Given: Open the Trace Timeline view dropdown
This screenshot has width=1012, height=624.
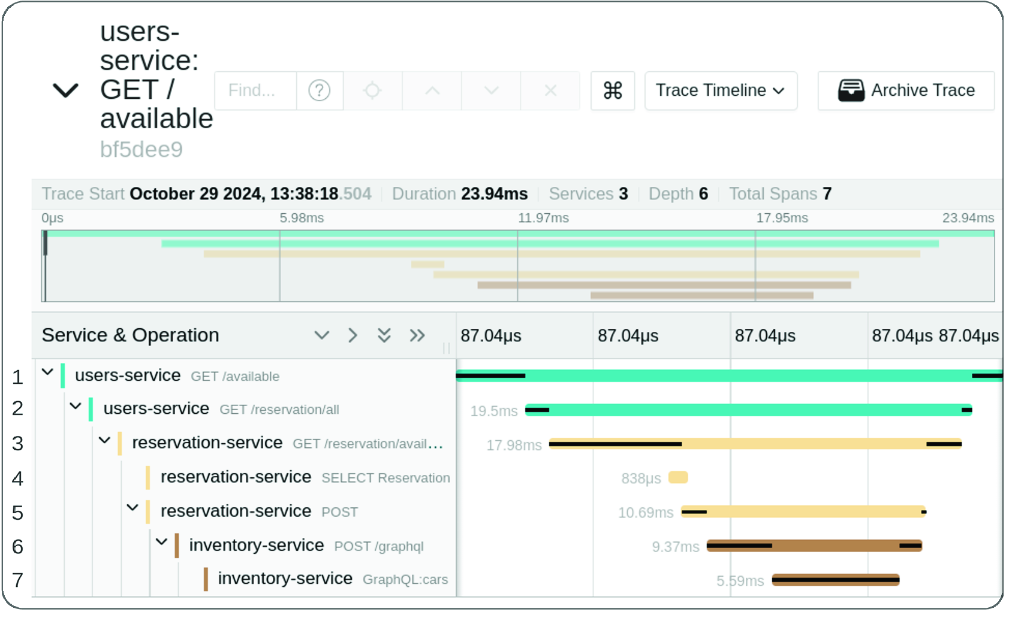Looking at the screenshot, I should (721, 90).
